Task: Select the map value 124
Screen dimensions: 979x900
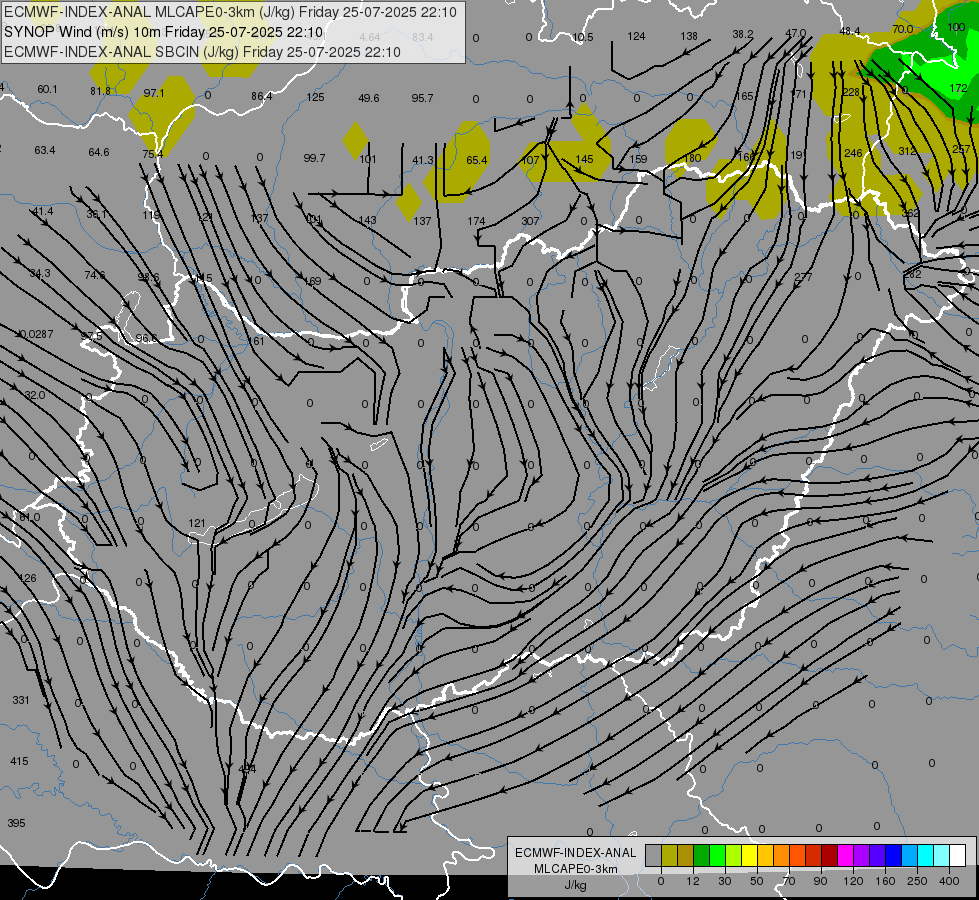Action: (x=636, y=36)
